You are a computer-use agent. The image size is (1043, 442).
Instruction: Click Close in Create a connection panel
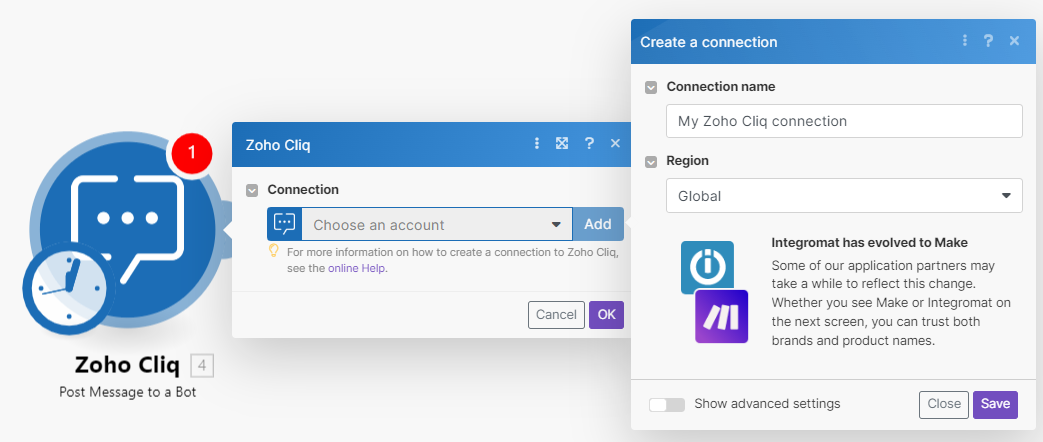click(x=944, y=404)
